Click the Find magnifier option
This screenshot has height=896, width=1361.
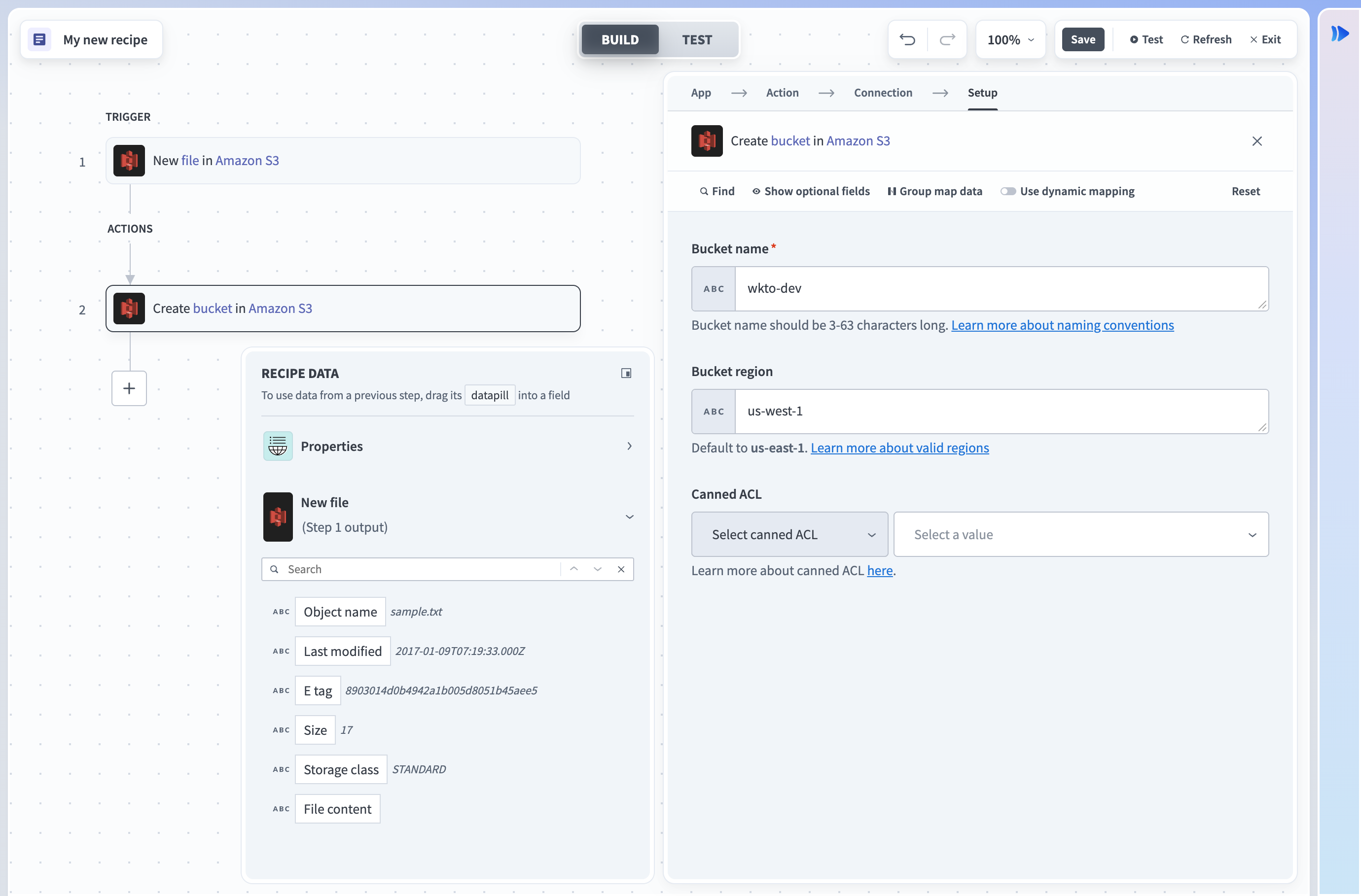tap(717, 191)
